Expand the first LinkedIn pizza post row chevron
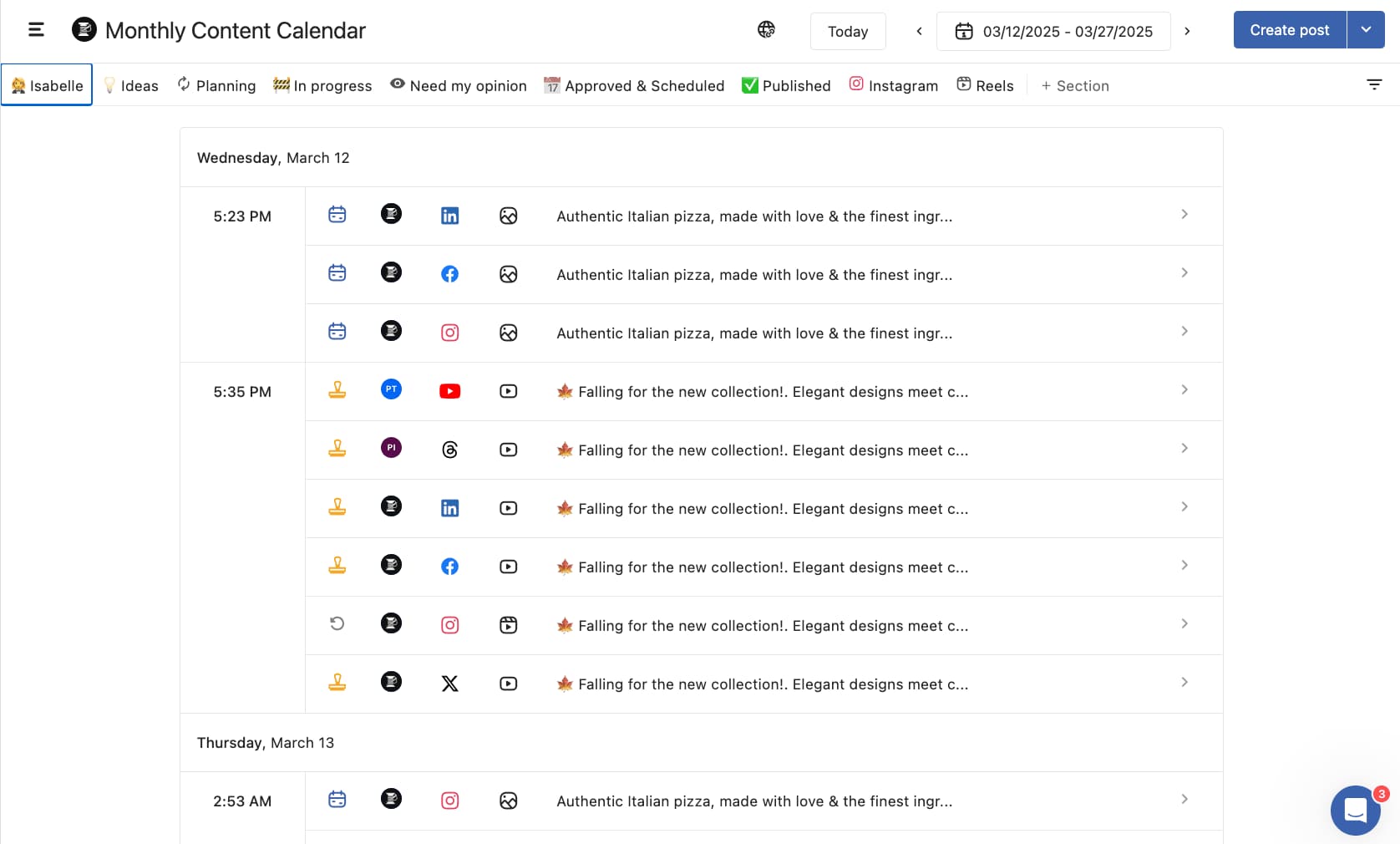This screenshot has width=1400, height=844. pyautogui.click(x=1184, y=215)
